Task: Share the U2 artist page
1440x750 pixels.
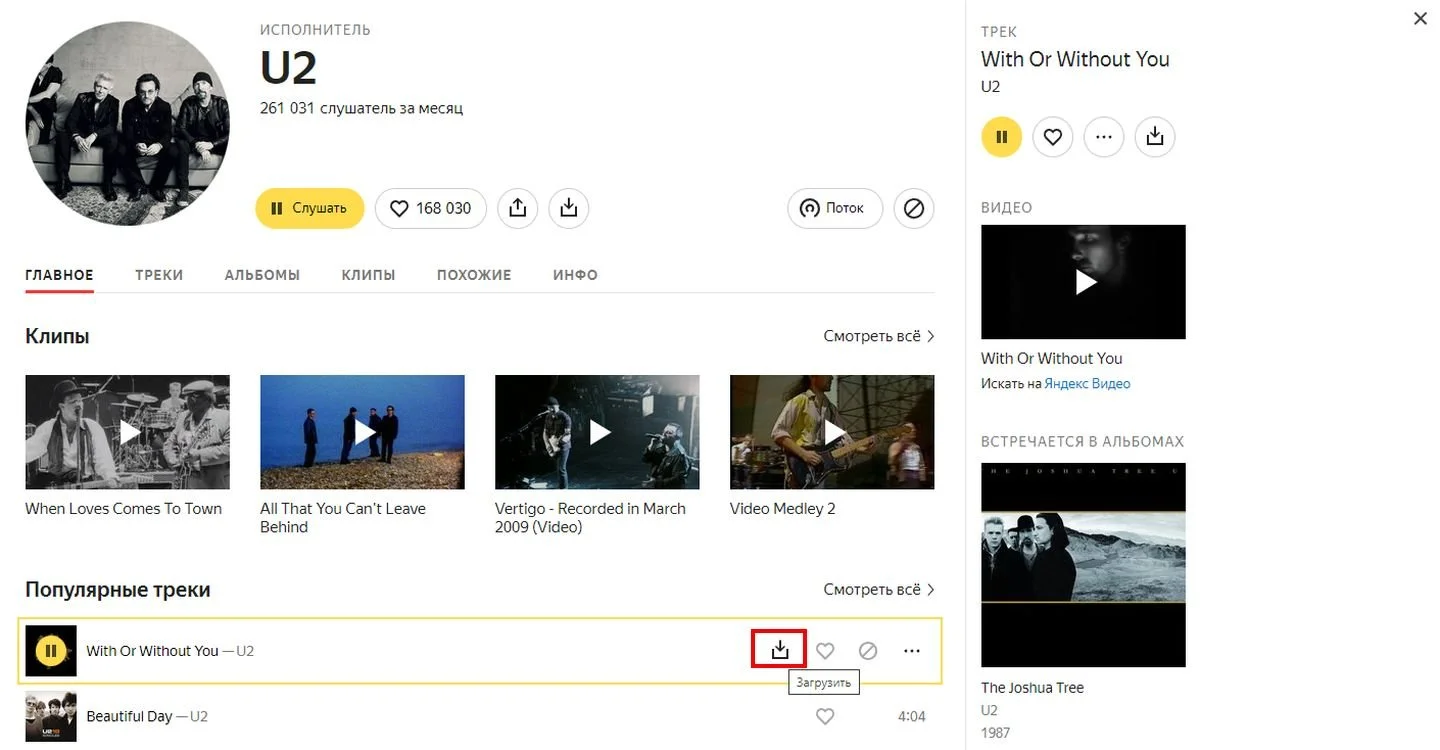Action: (x=518, y=208)
